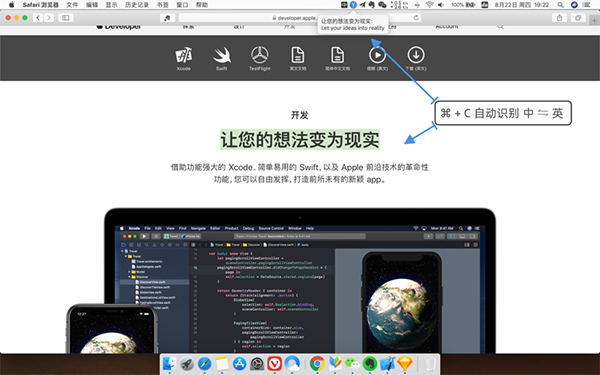The height and width of the screenshot is (375, 600).
Task: Open Evernote from the Dock
Action: (x=370, y=364)
